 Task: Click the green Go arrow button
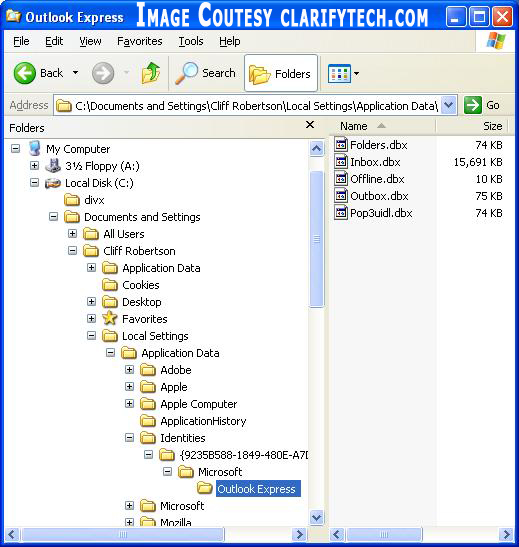(x=473, y=105)
